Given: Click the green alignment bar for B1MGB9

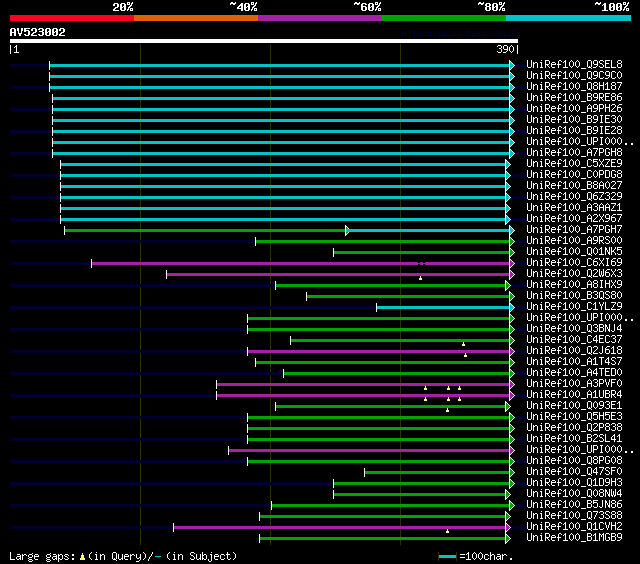Looking at the screenshot, I should [x=382, y=539].
